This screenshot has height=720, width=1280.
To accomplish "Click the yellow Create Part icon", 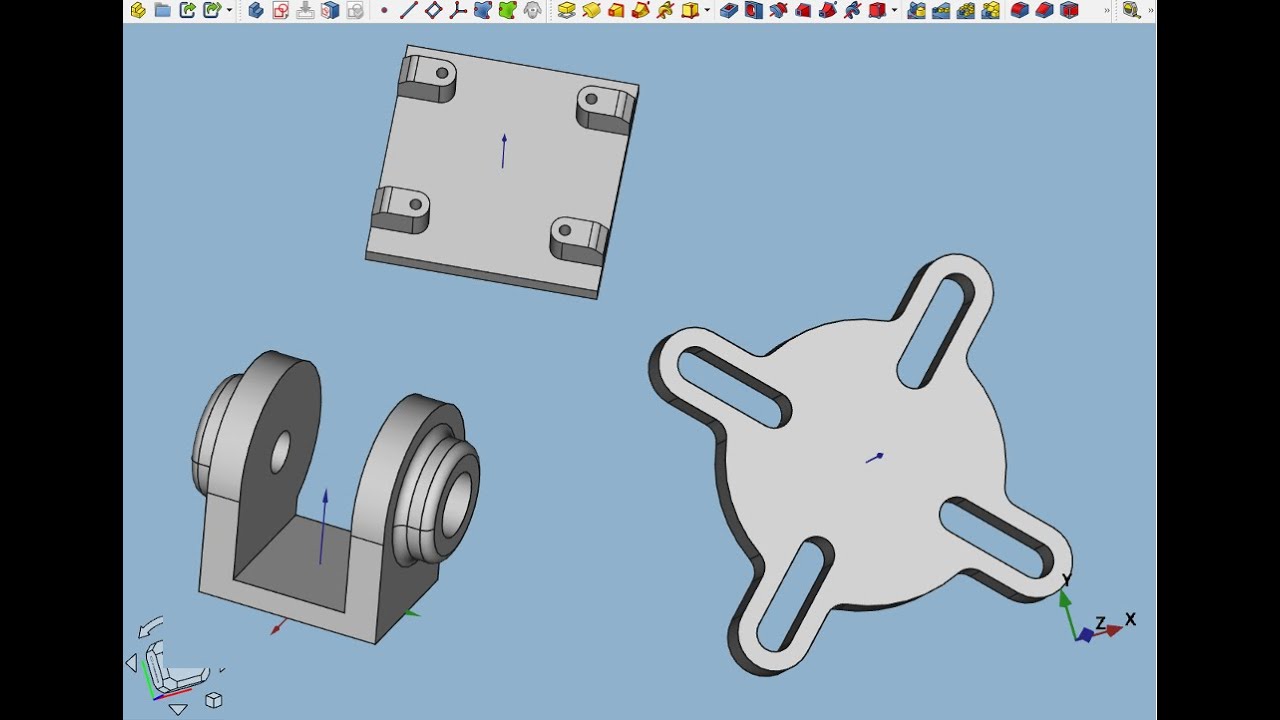I will [138, 10].
